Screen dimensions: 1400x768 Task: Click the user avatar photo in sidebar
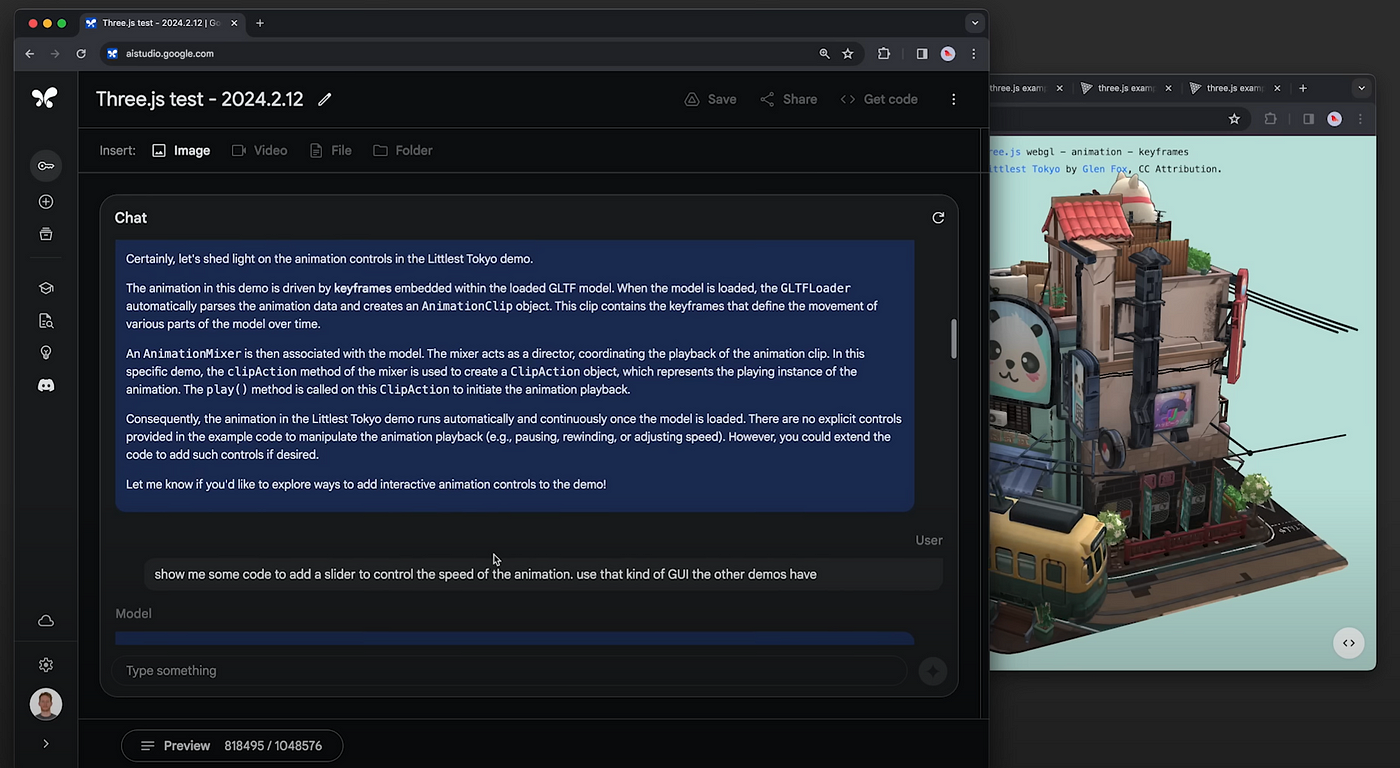(46, 704)
